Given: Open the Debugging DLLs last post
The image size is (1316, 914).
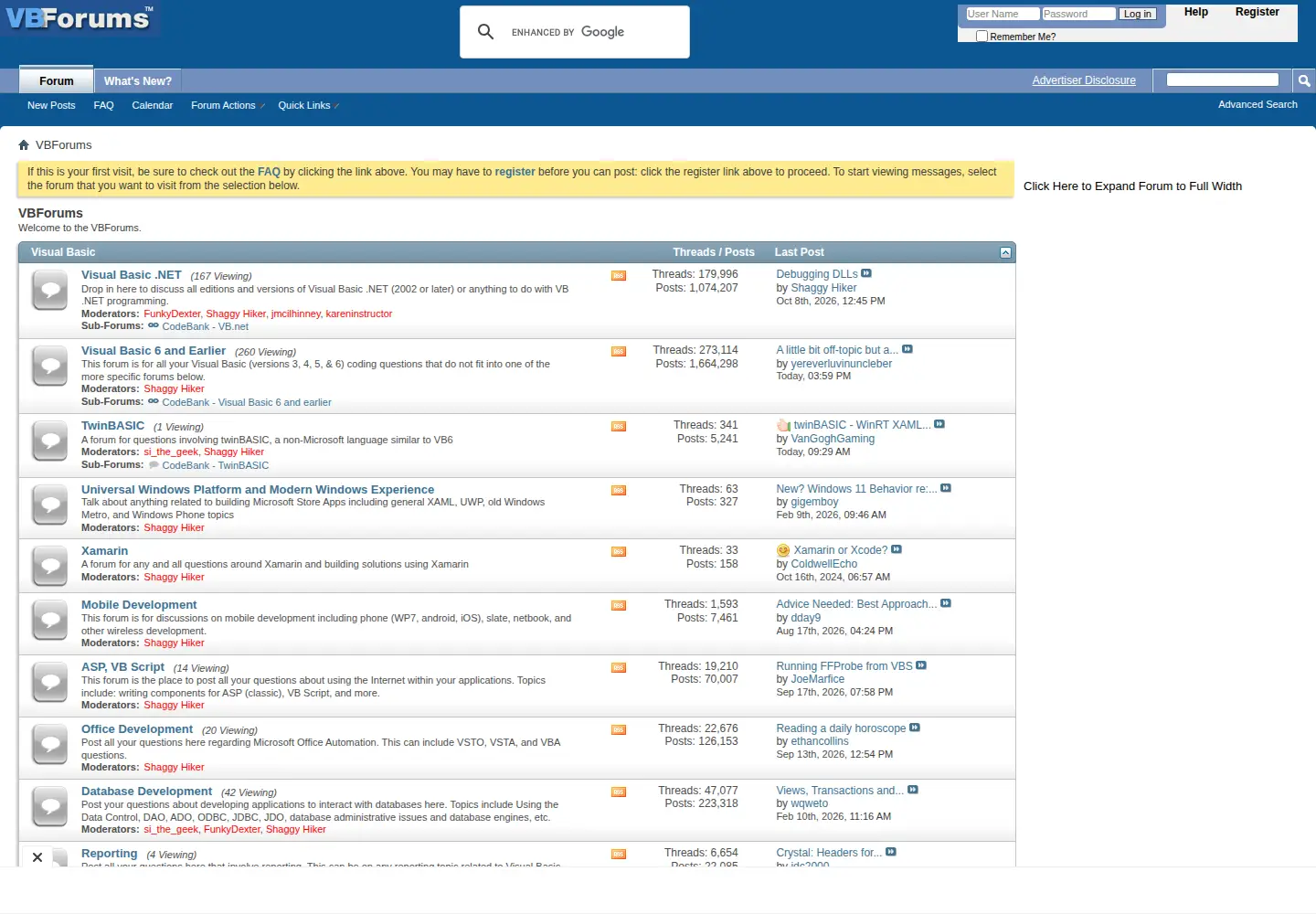Looking at the screenshot, I should [817, 274].
